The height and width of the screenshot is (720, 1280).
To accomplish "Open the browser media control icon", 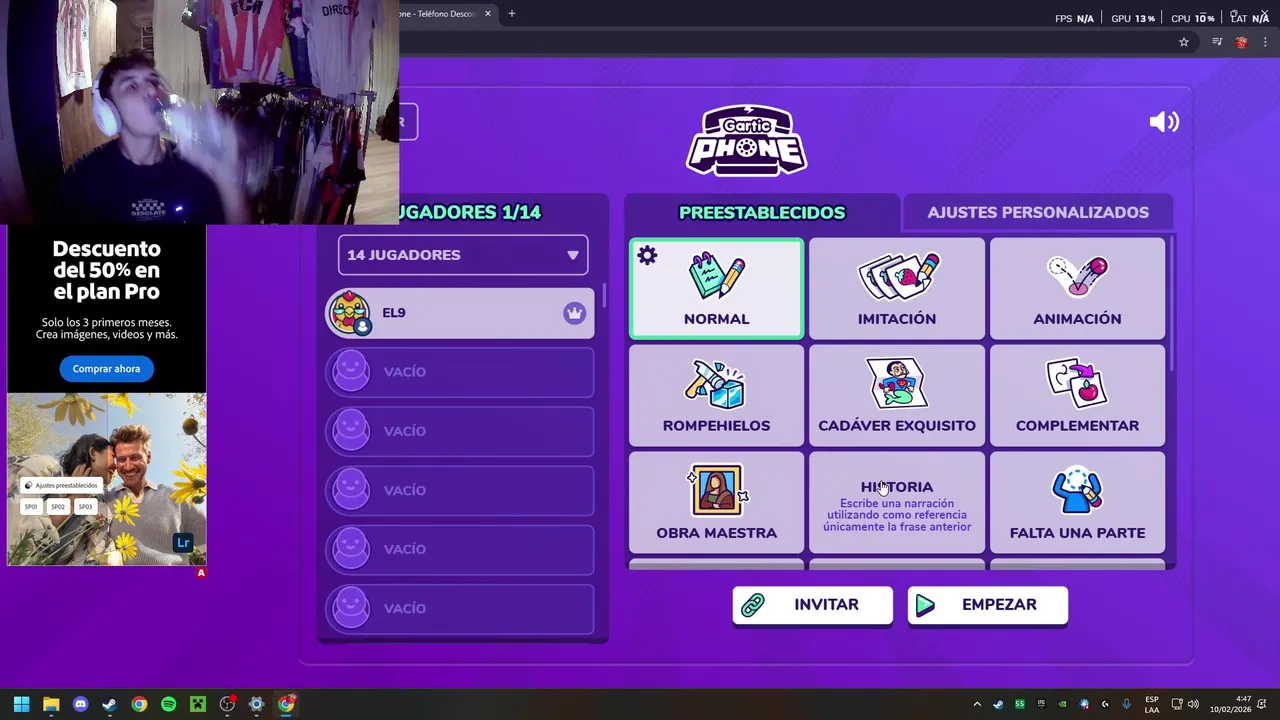I will (x=1217, y=42).
